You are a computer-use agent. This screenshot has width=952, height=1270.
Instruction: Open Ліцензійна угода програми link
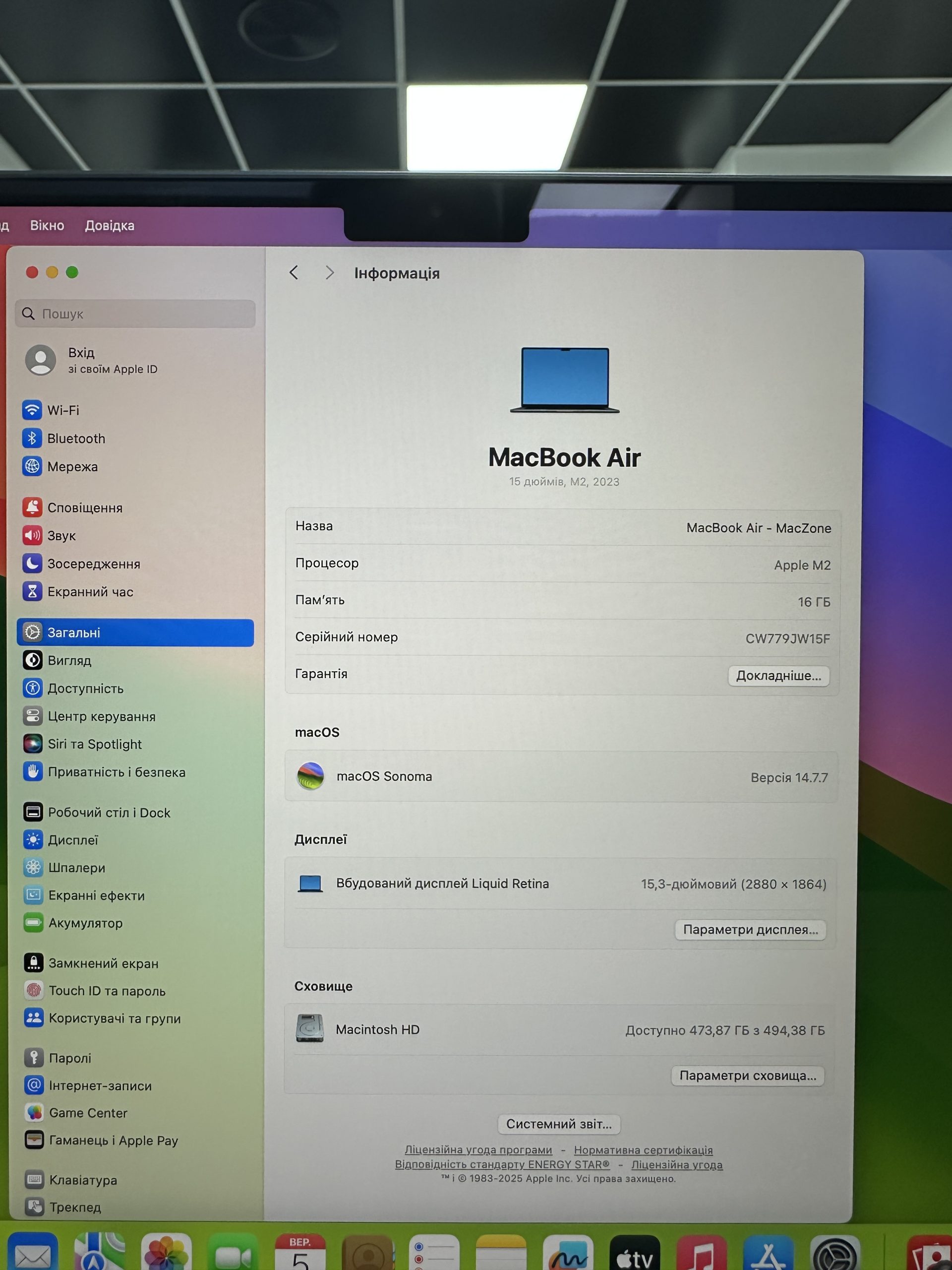[x=478, y=1149]
